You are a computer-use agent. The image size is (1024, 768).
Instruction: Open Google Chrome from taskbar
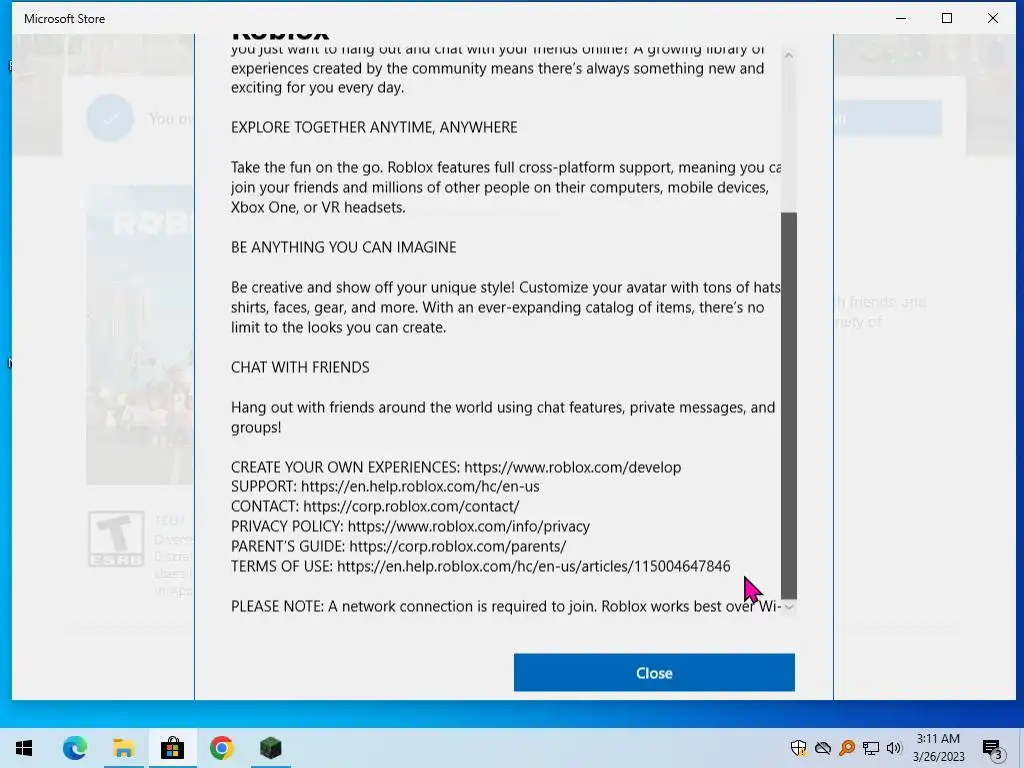click(x=221, y=748)
